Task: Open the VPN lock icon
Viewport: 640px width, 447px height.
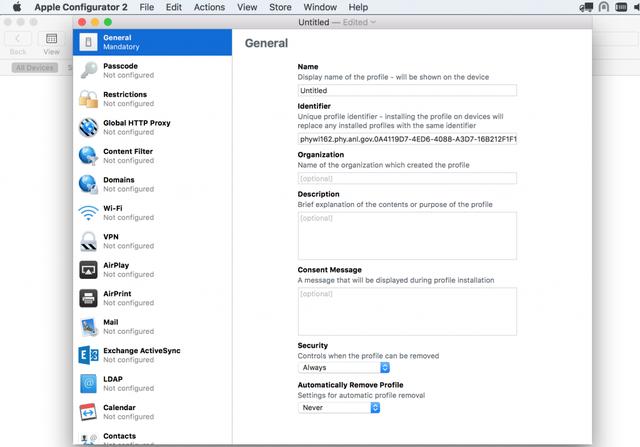Action: (x=89, y=241)
